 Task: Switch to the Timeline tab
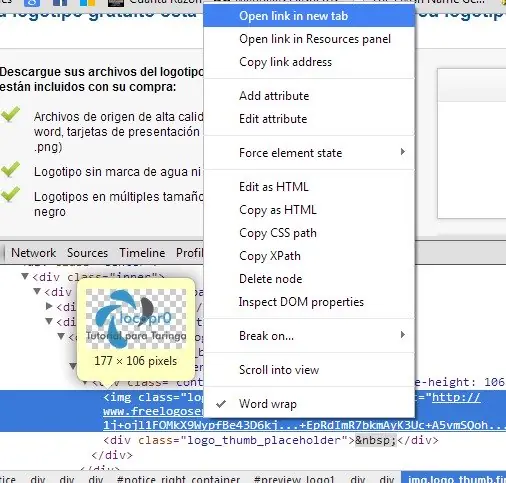click(142, 253)
